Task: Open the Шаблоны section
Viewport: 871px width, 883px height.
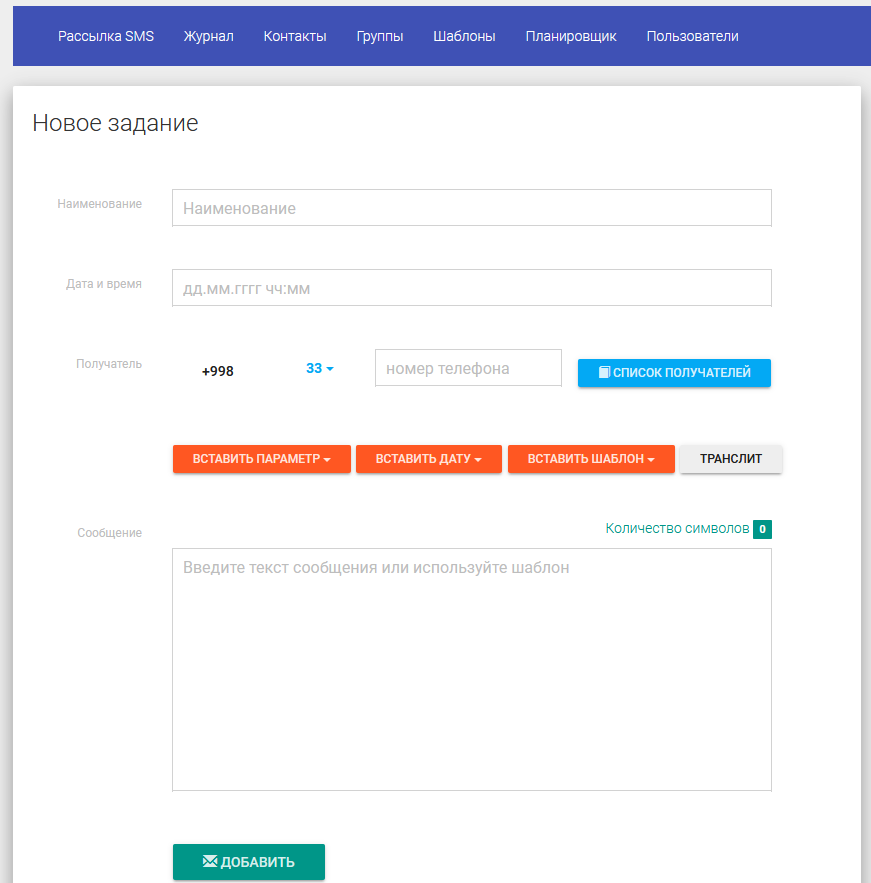Action: [464, 36]
